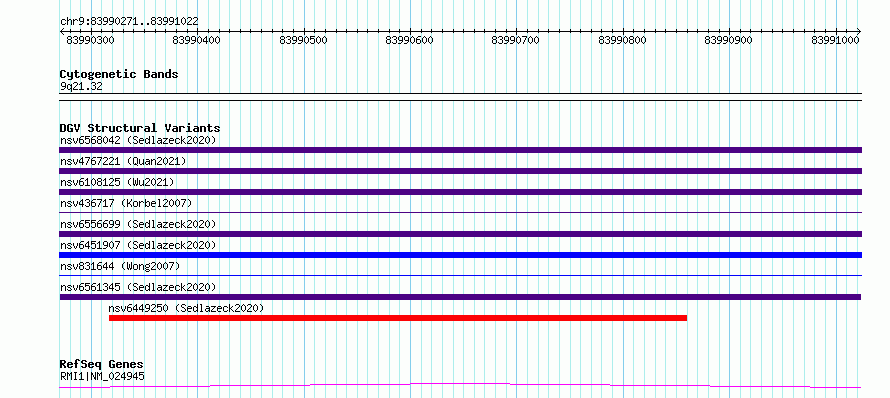
Task: Click the purple bar under nsv6561345
Action: coord(460,297)
